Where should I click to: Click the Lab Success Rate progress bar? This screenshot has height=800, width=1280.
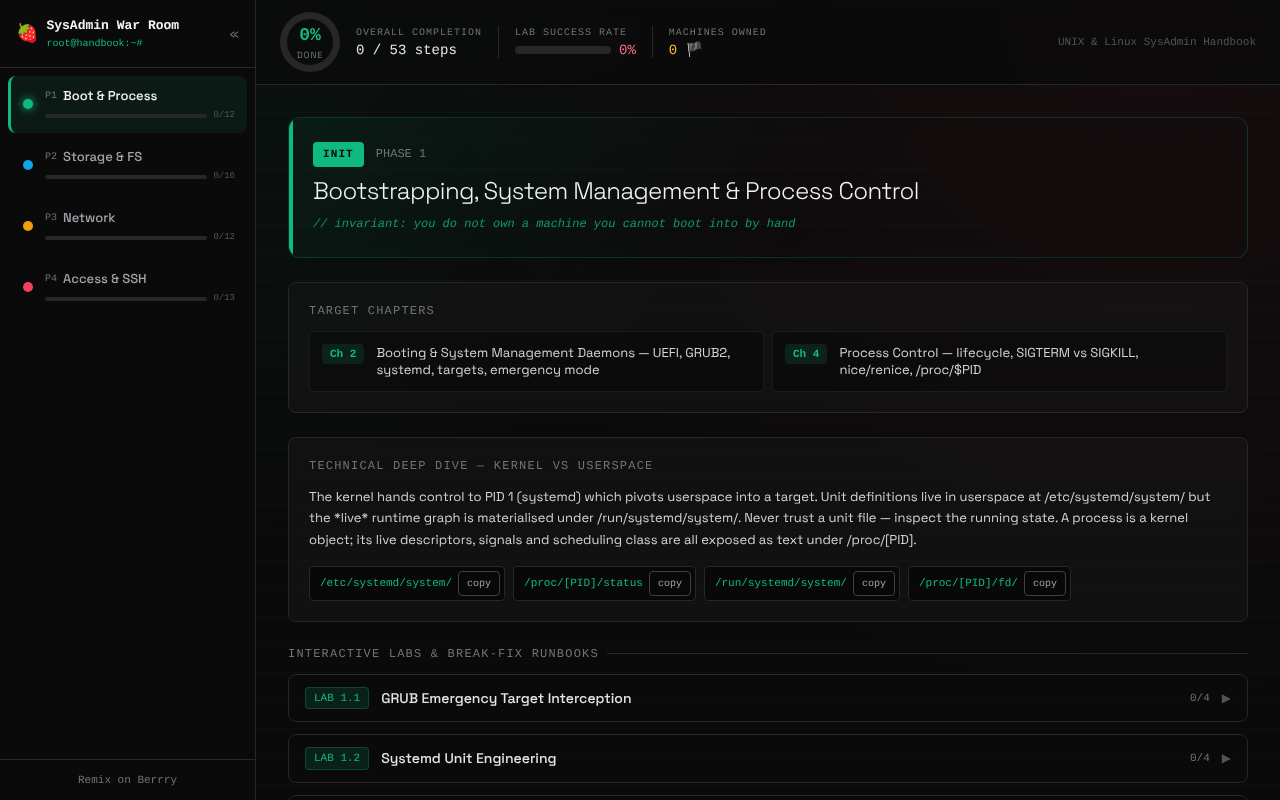point(563,50)
